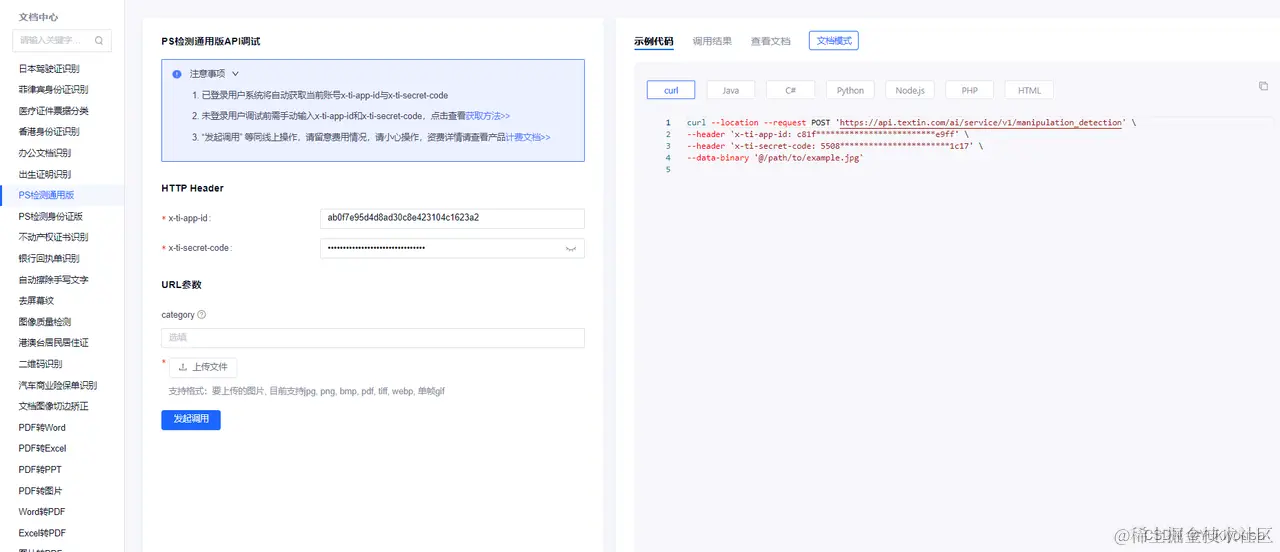The width and height of the screenshot is (1280, 552).
Task: Select the C# code tab
Action: 790,90
